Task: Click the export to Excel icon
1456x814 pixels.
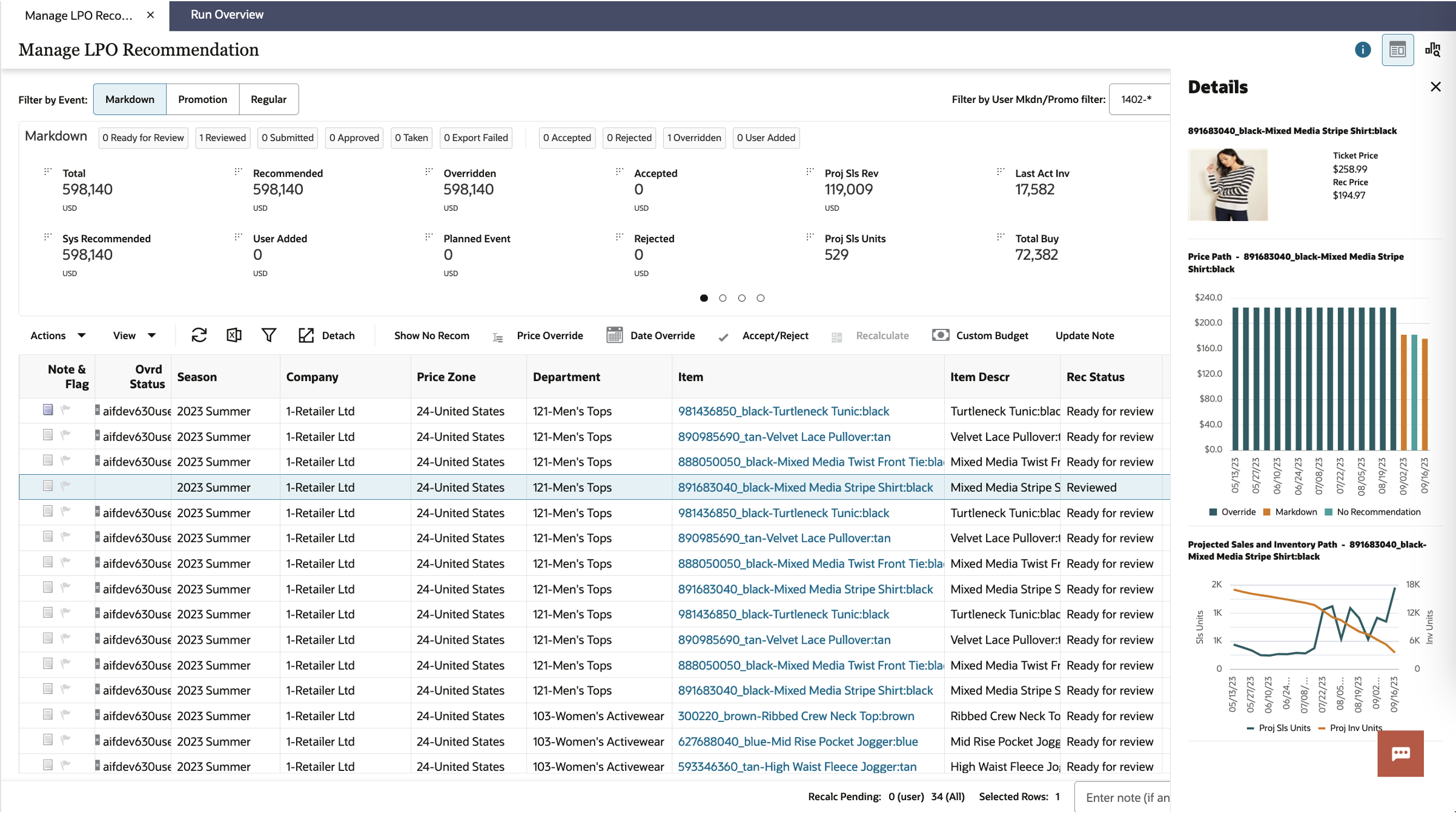Action: coord(234,335)
